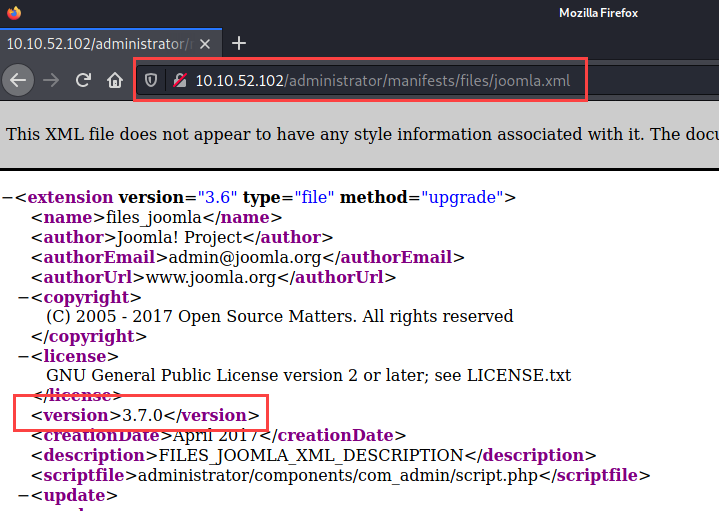The height and width of the screenshot is (511, 719).
Task: Collapse the extension root XML node
Action: [x=7, y=198]
